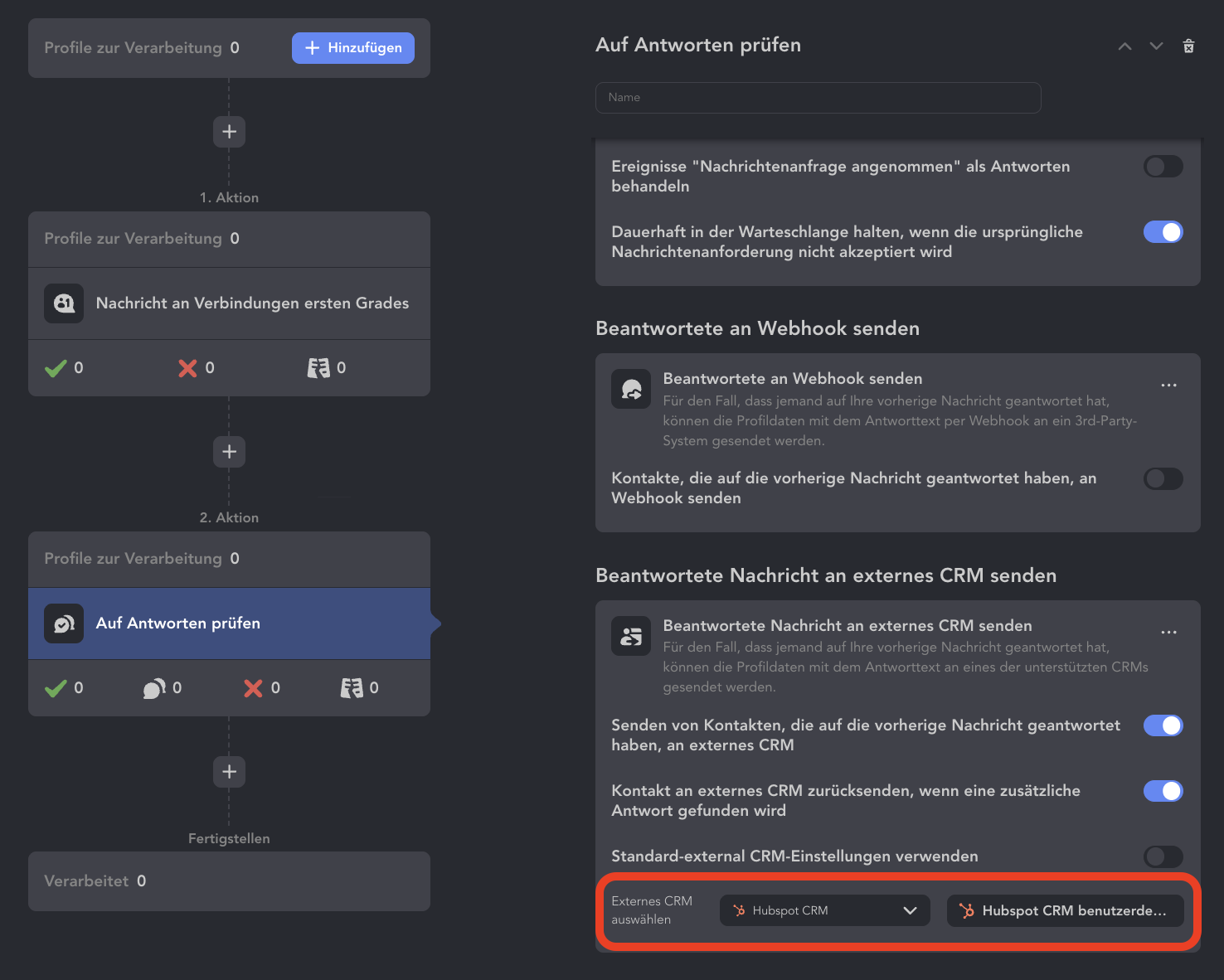Screen dimensions: 1224x980
Task: Open the Hubspot CRM dropdown
Action: point(824,910)
